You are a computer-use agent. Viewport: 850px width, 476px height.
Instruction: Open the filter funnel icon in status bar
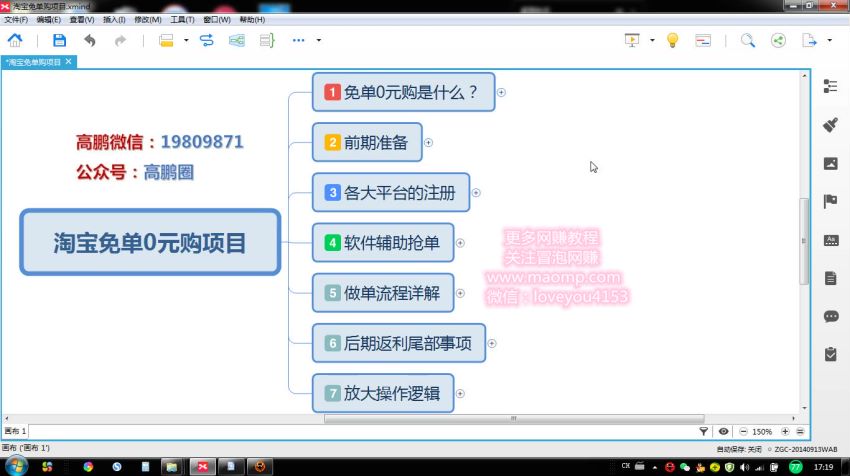(704, 432)
